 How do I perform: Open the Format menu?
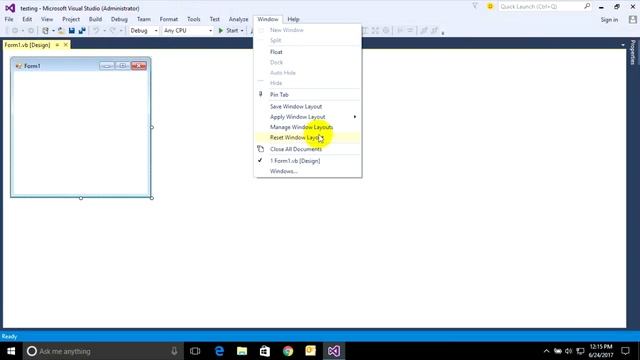click(x=169, y=19)
